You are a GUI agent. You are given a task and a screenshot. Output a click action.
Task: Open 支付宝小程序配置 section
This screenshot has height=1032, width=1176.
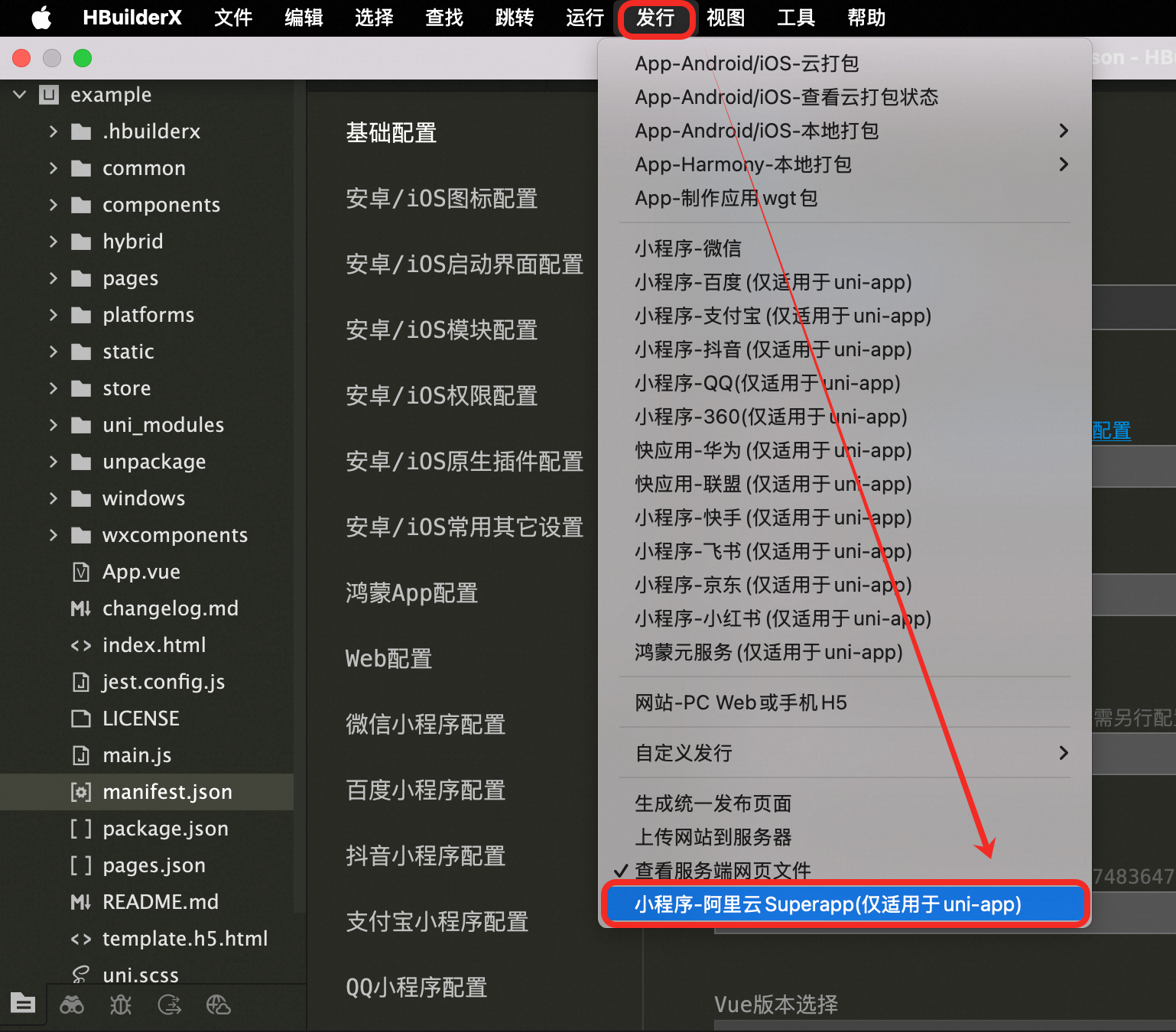point(437,922)
